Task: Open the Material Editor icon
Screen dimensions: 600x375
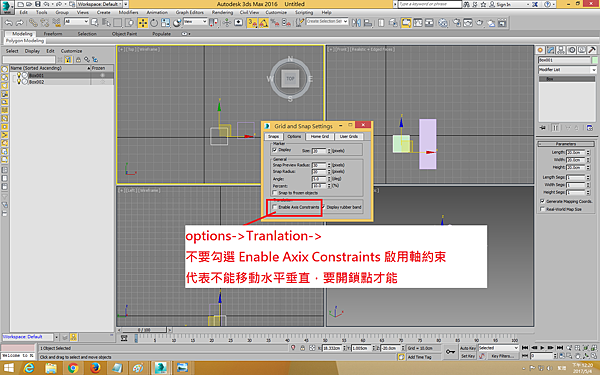Action: [x=443, y=23]
